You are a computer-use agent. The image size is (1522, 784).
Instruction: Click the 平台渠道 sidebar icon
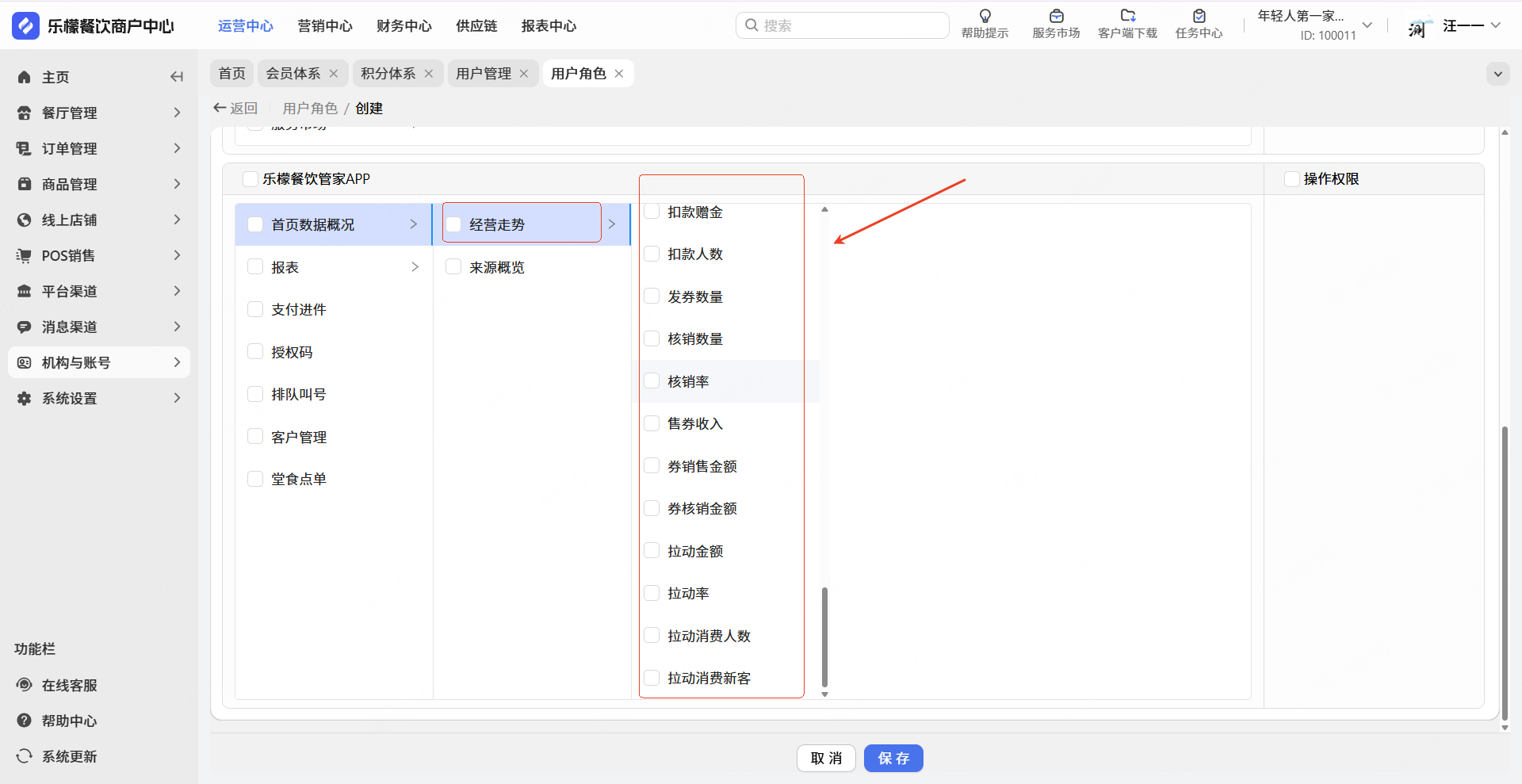point(25,291)
